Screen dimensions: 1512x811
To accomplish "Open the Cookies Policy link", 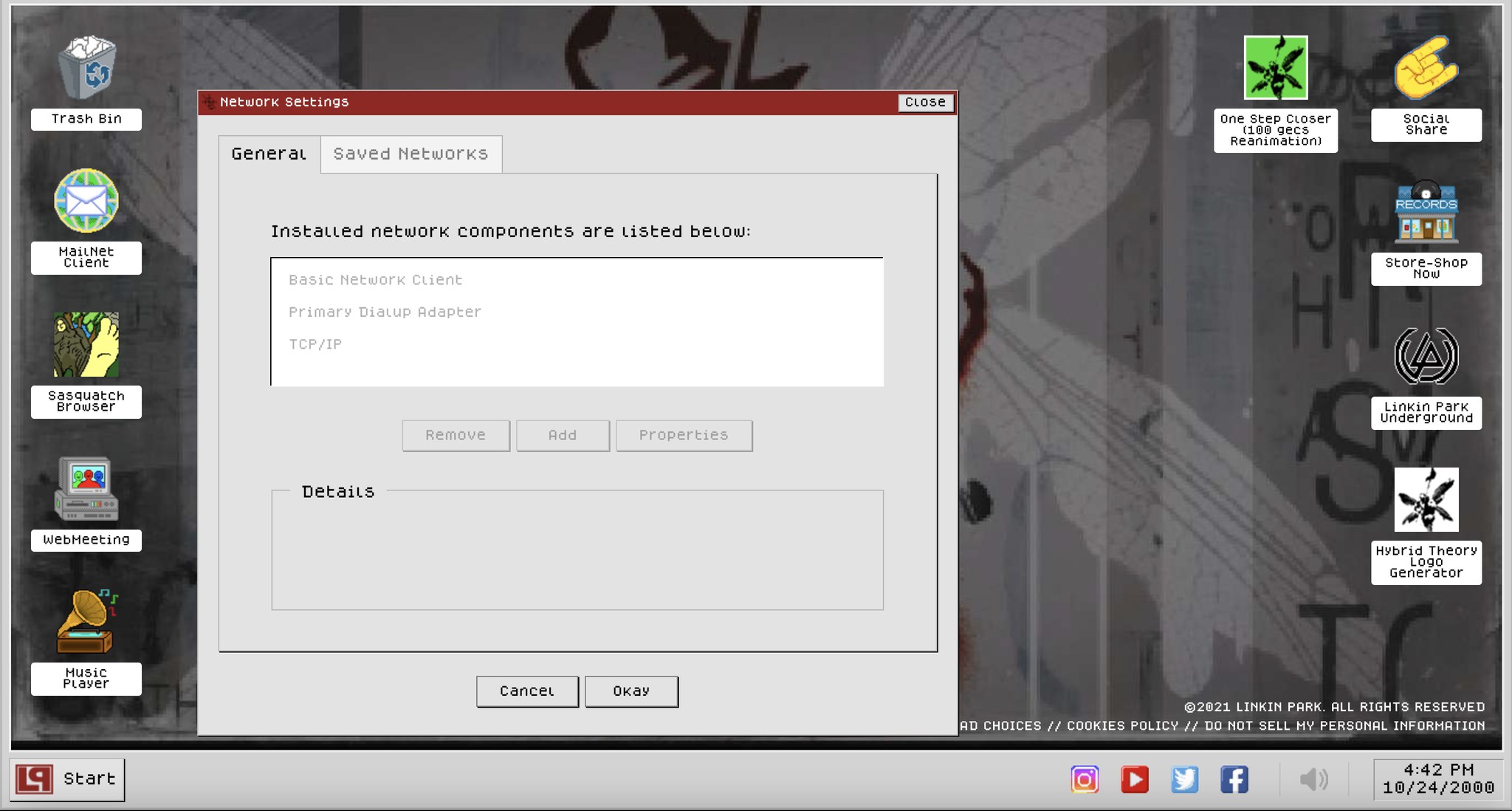I will click(1122, 726).
